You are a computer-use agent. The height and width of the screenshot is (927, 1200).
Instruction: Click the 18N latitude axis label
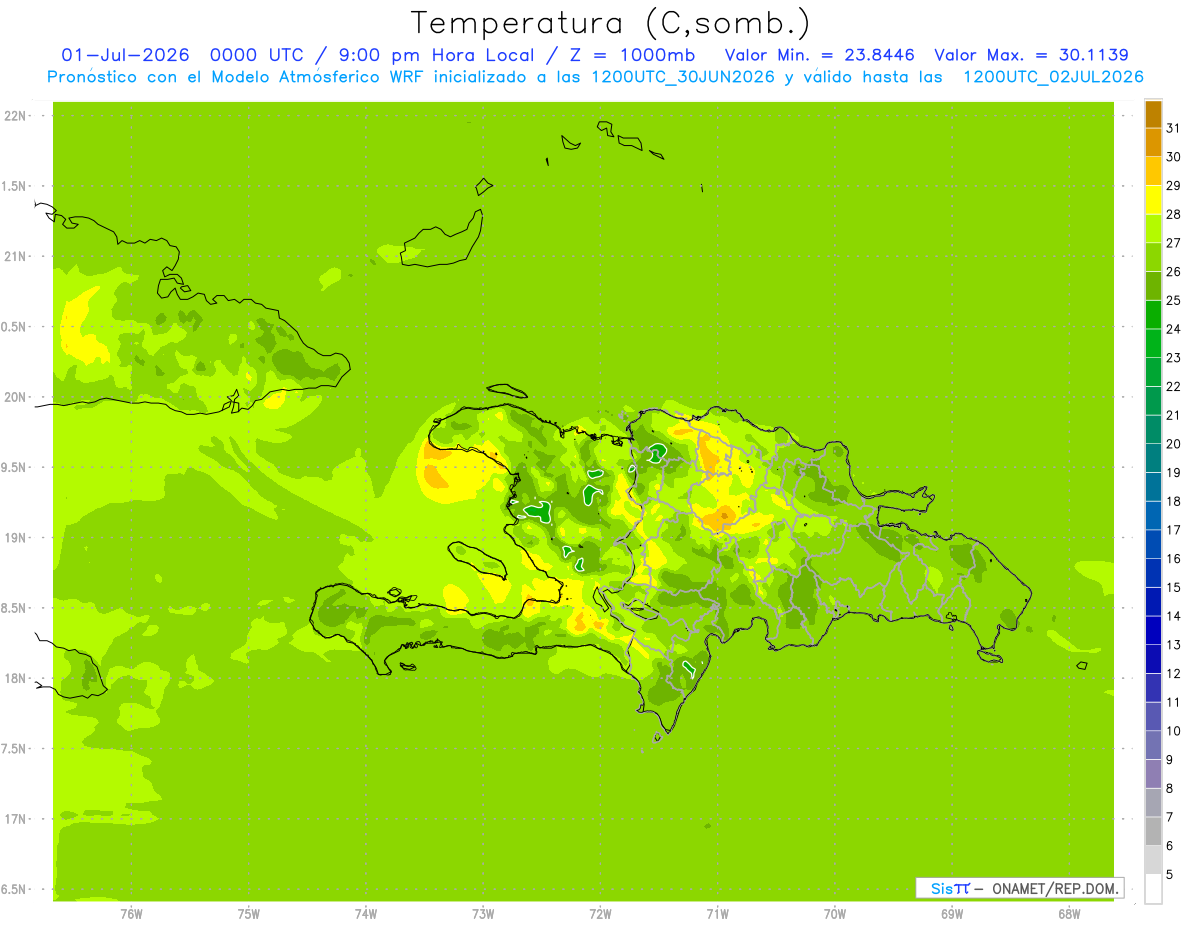[x=15, y=678]
